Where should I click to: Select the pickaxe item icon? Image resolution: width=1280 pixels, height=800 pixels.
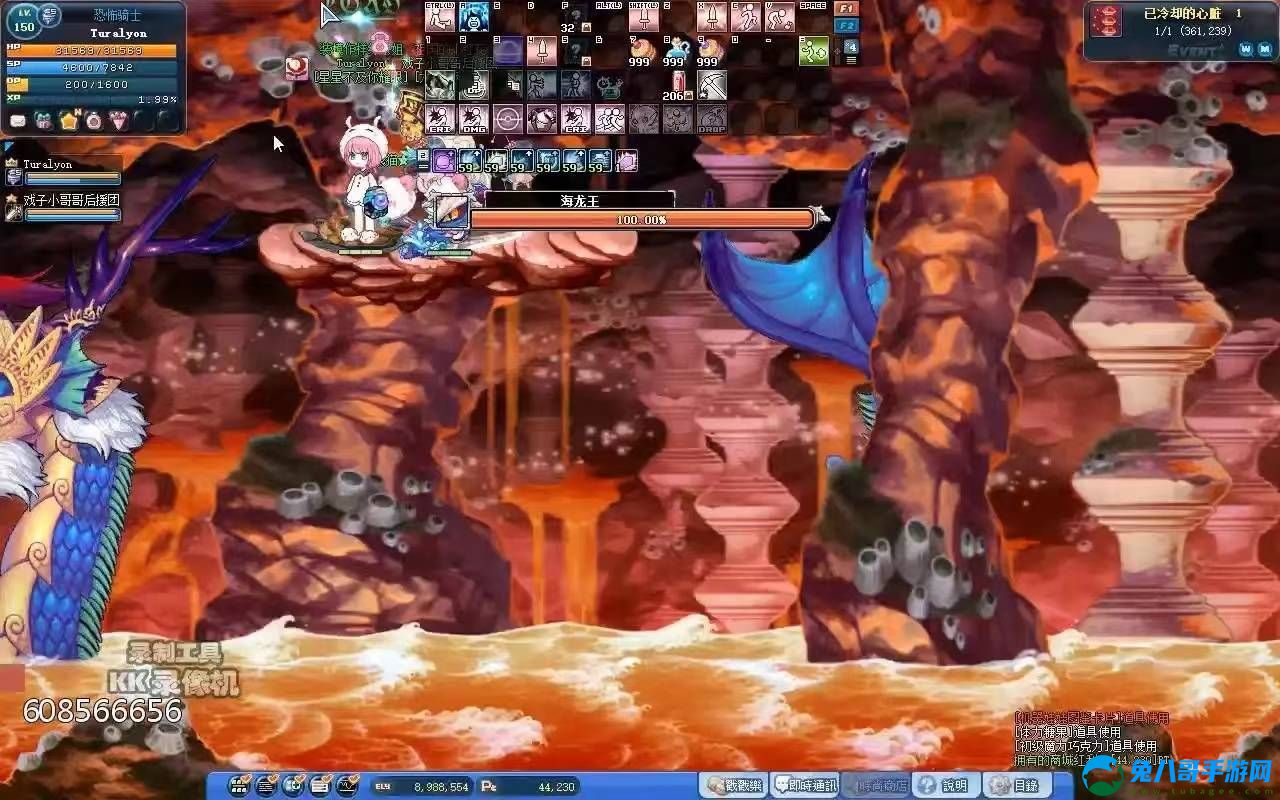pos(712,85)
